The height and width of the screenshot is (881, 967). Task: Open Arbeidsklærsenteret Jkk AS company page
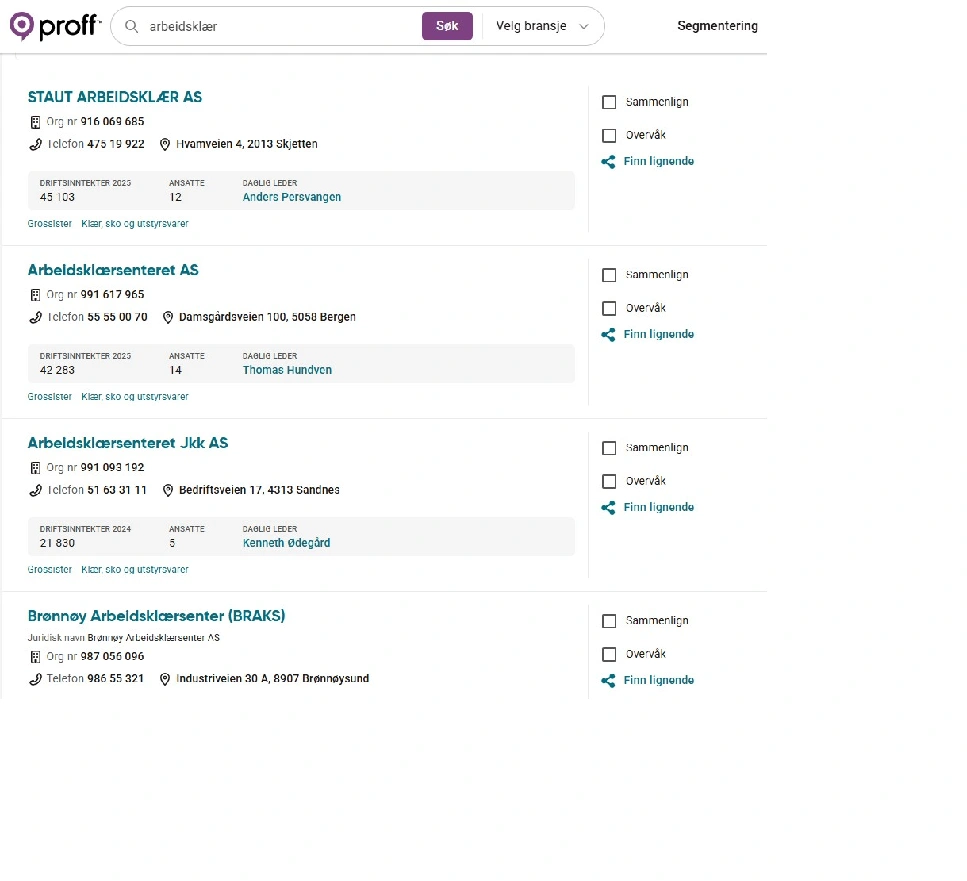tap(128, 443)
